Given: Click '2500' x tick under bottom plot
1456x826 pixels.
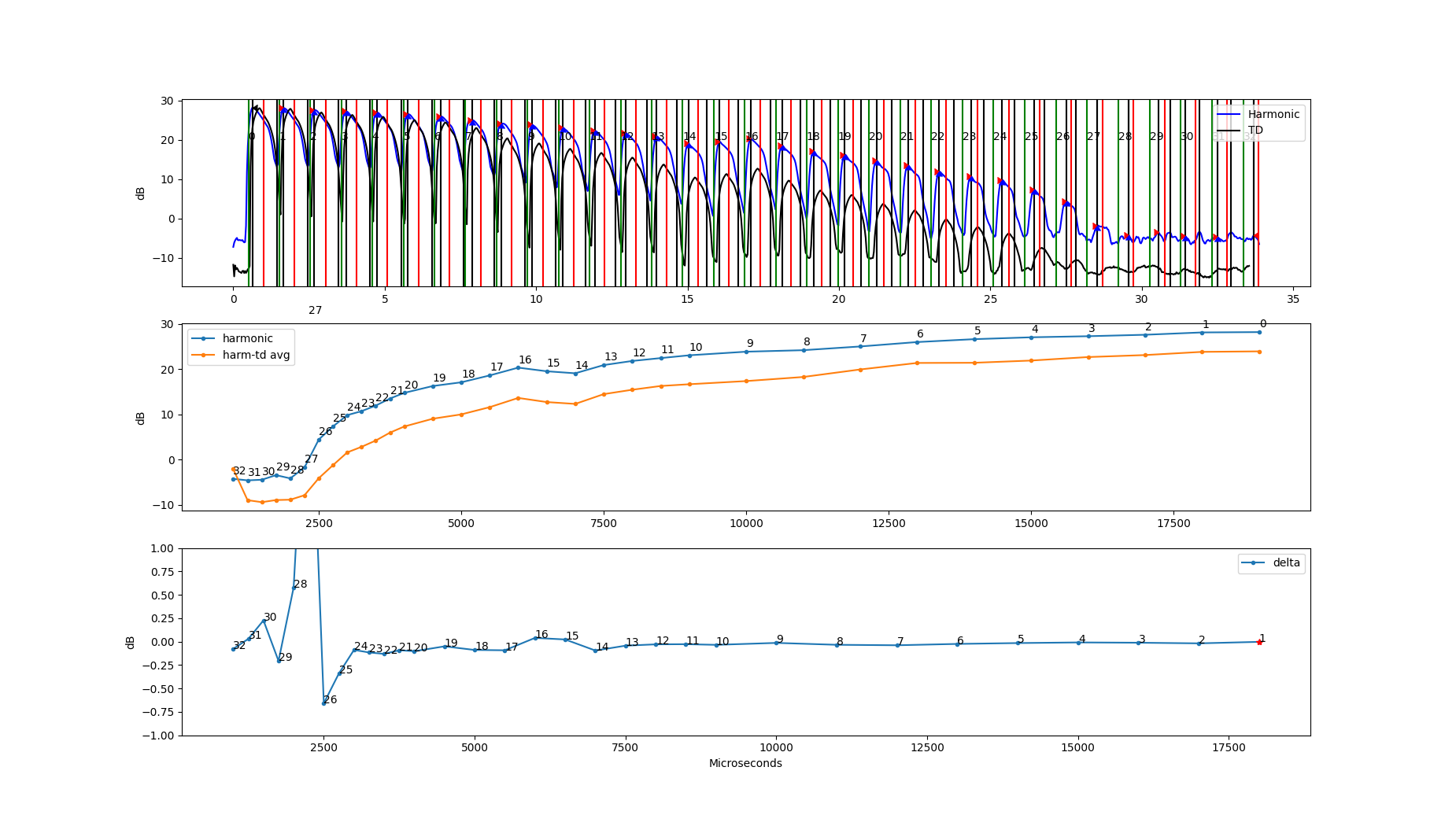Looking at the screenshot, I should (323, 747).
